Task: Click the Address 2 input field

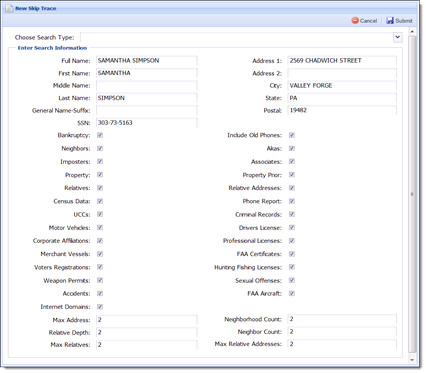Action: tap(342, 73)
